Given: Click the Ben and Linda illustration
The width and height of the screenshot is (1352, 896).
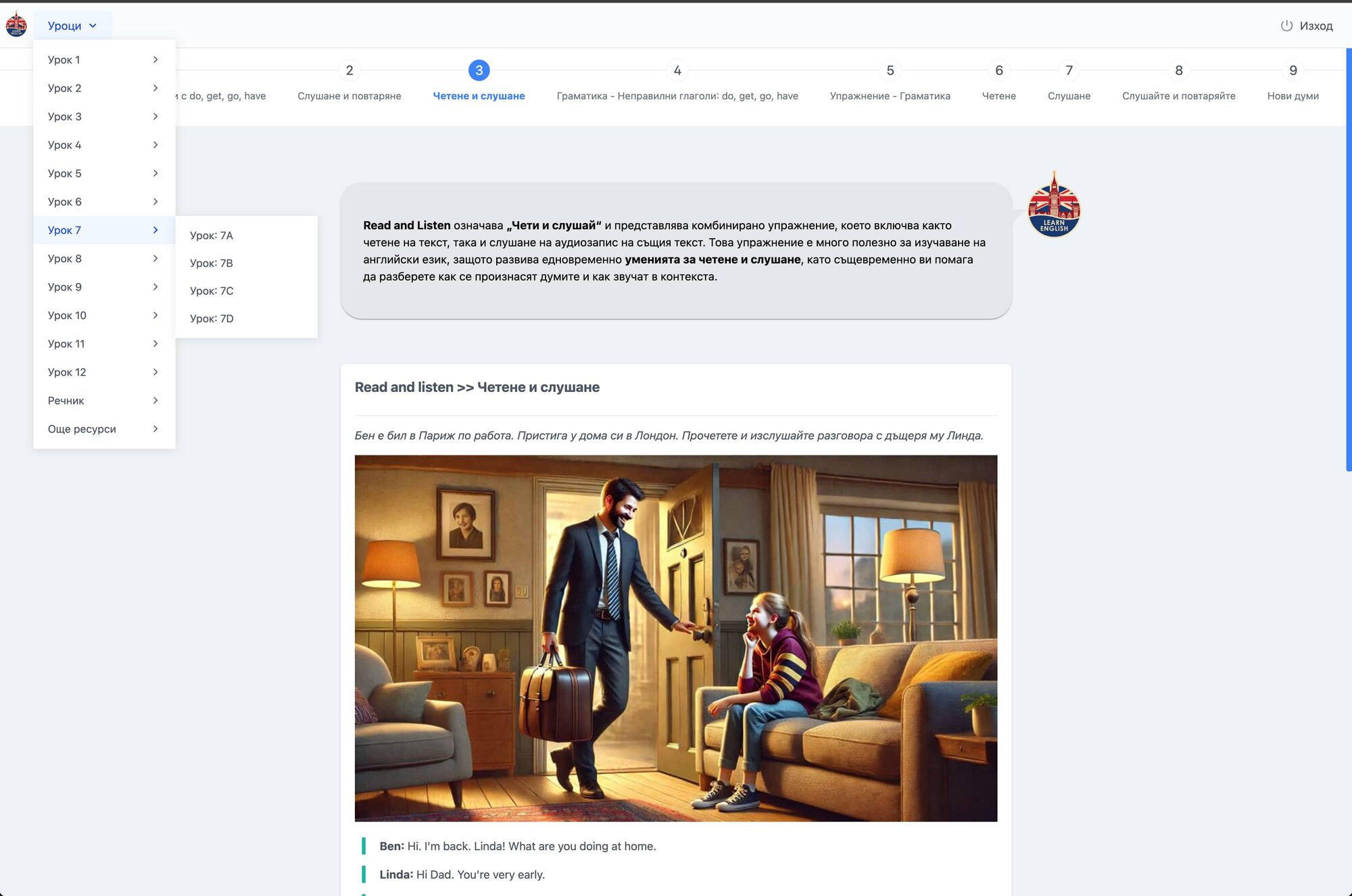Looking at the screenshot, I should coord(676,638).
